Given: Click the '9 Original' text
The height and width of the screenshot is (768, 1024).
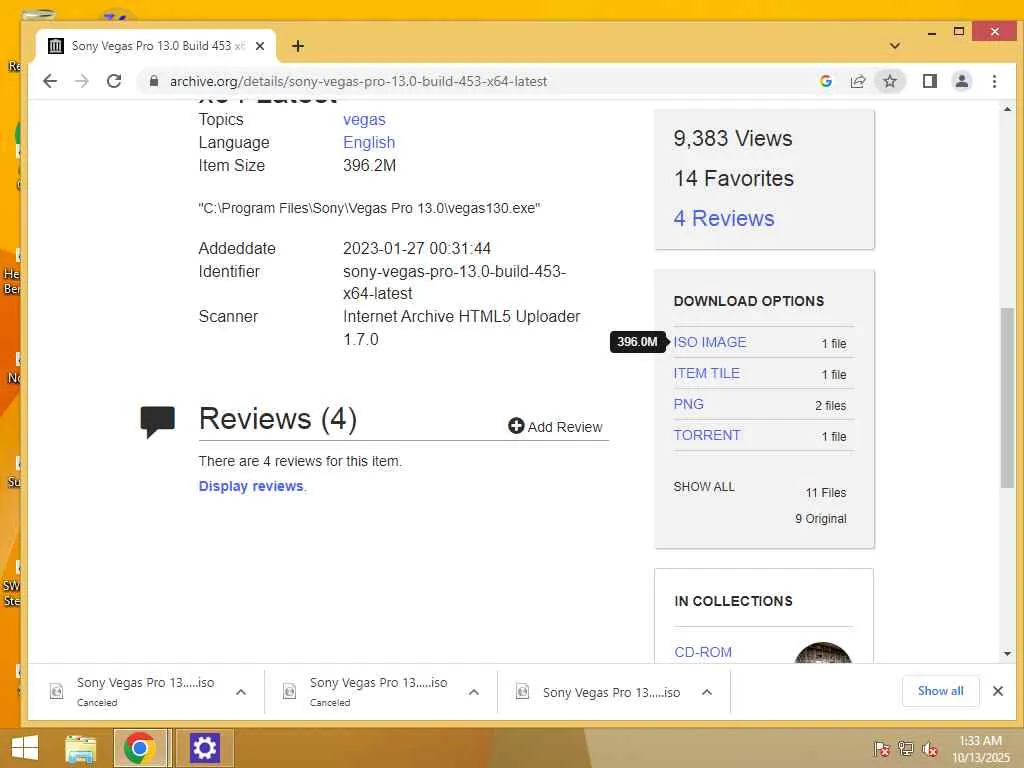Looking at the screenshot, I should [x=821, y=519].
